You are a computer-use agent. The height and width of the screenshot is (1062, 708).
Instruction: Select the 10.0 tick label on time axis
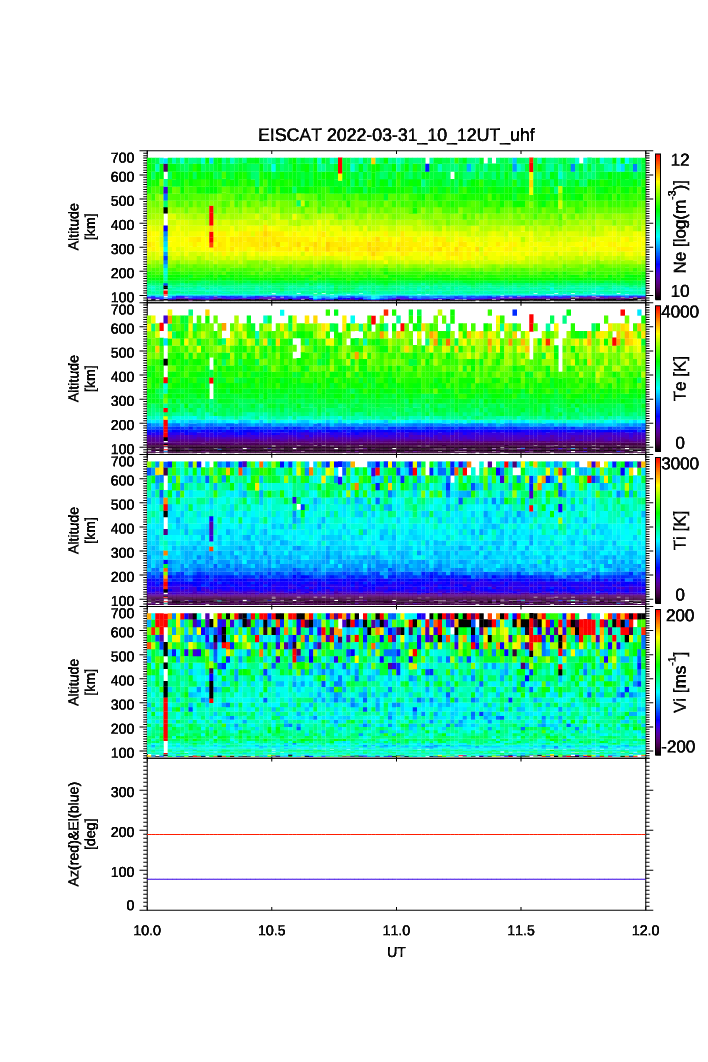[x=148, y=930]
